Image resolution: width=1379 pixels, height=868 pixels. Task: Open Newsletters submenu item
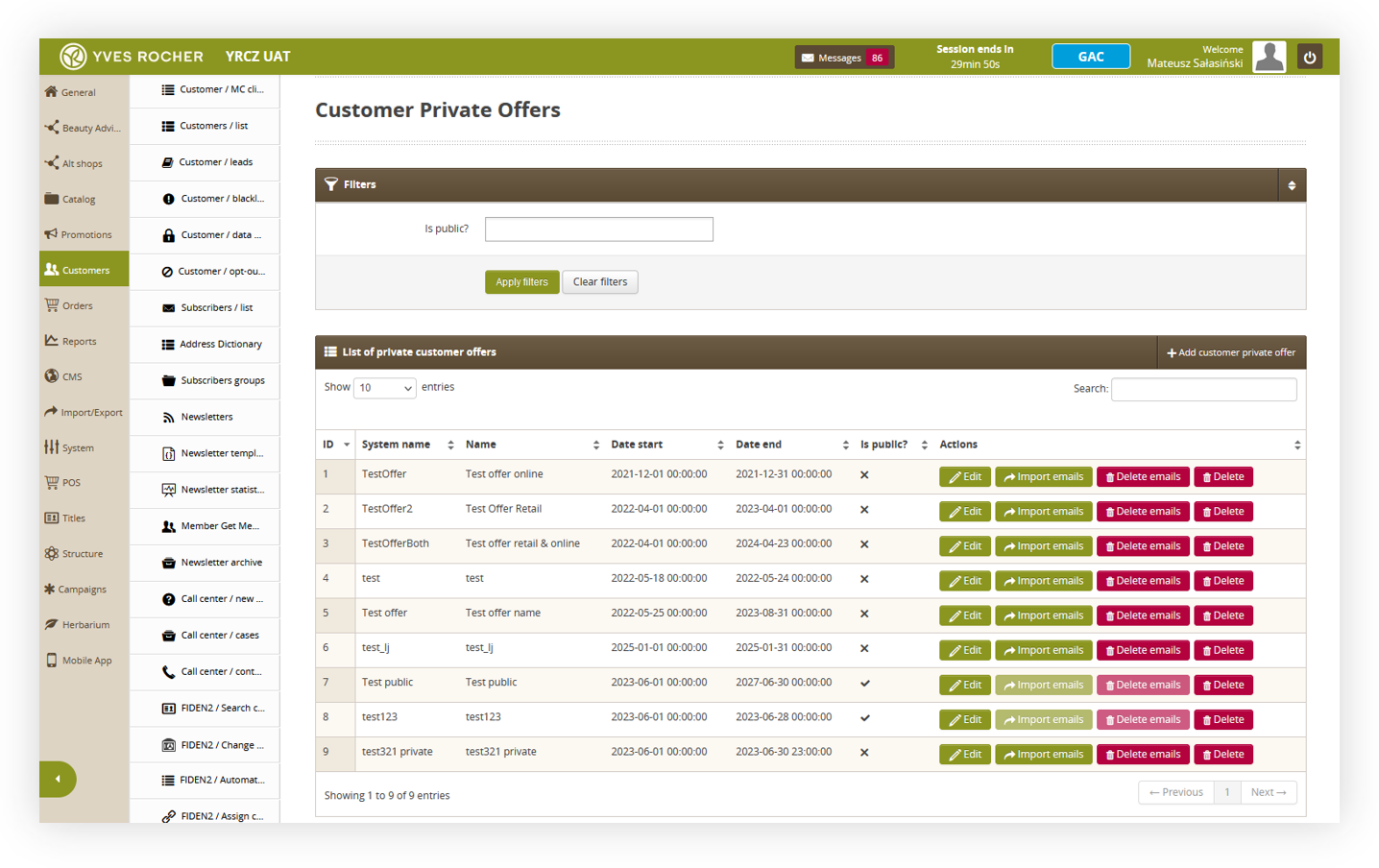coord(205,417)
